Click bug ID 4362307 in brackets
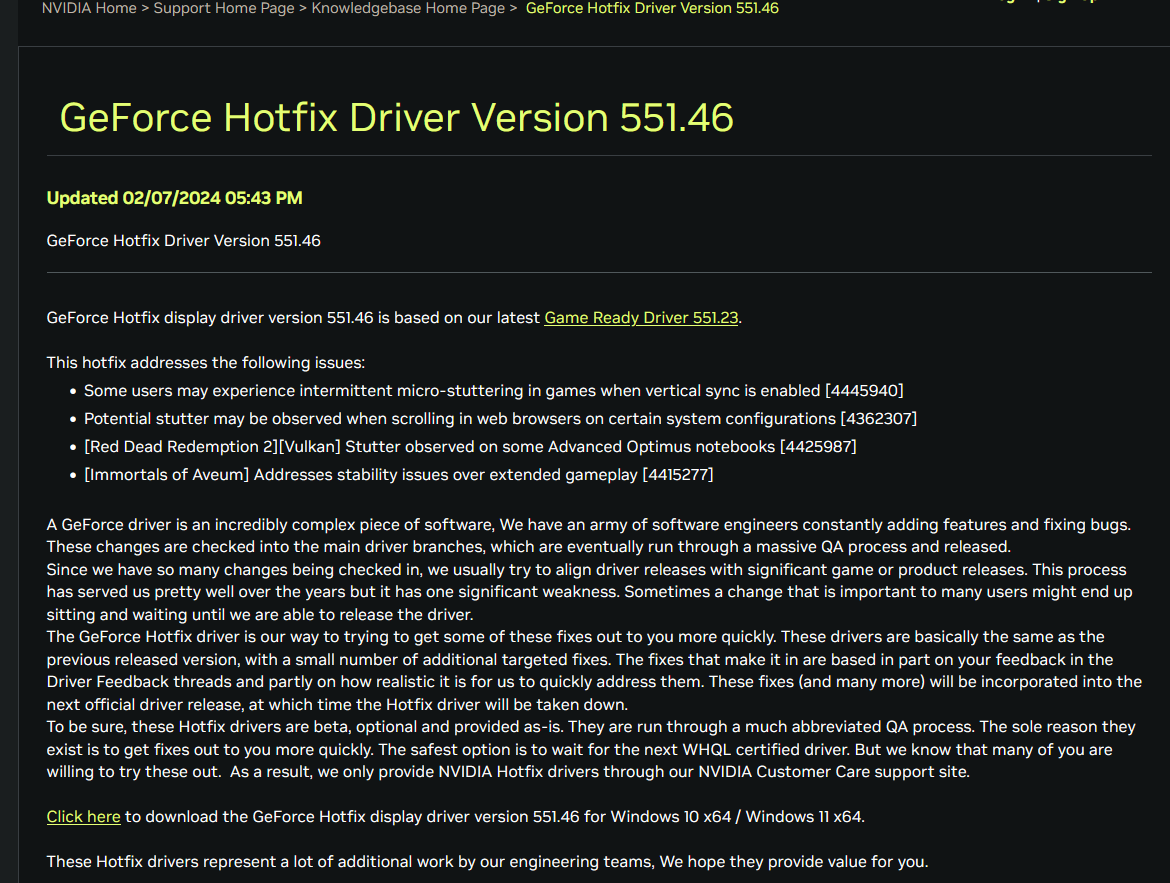Screen dimensions: 1170x883 (878, 419)
